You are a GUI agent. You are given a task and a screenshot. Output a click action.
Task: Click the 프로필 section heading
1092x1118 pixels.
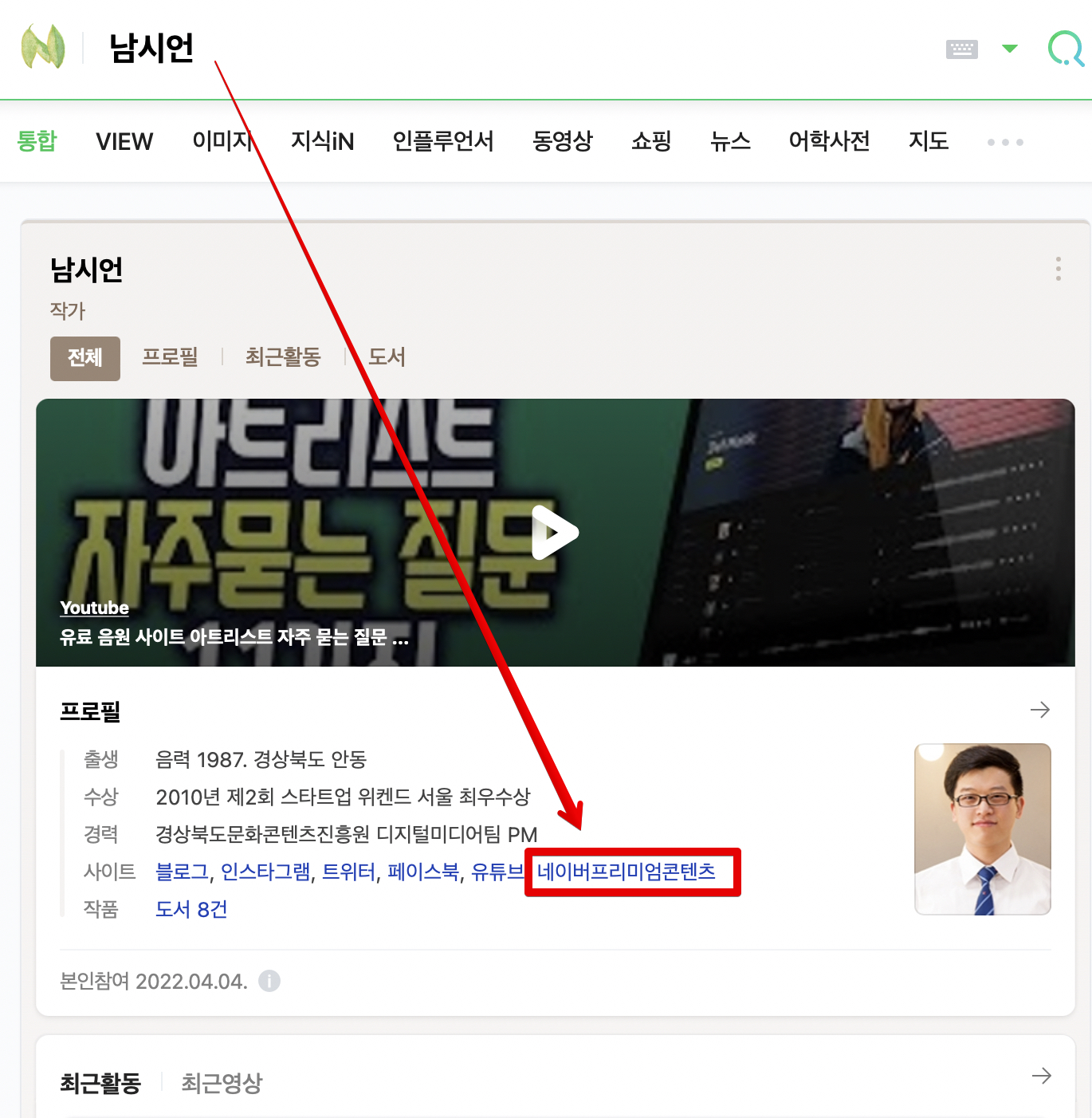coord(90,711)
